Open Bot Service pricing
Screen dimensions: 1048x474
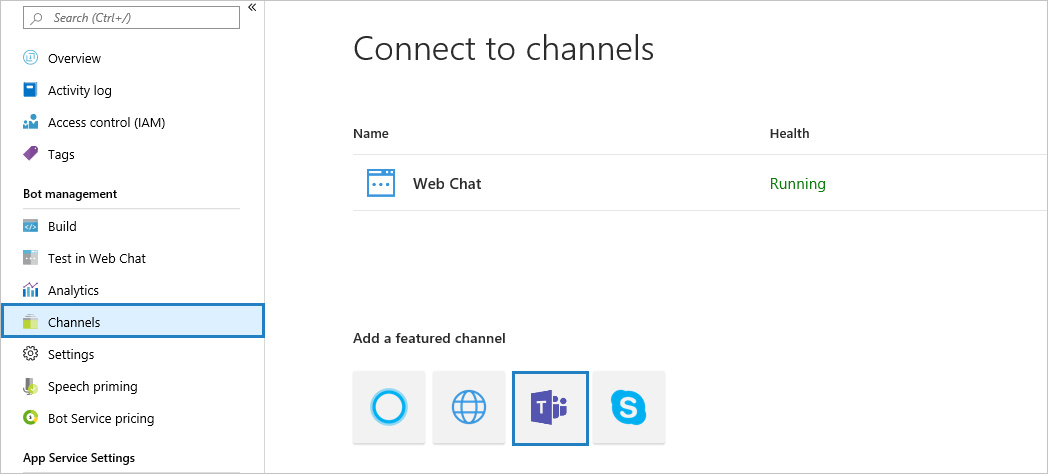100,418
